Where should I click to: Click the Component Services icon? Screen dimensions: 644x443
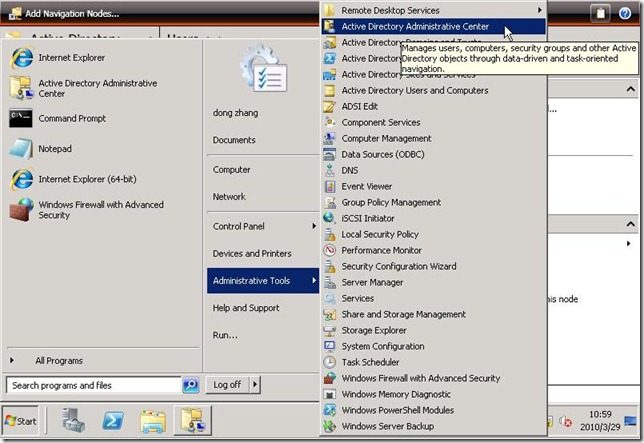[x=329, y=122]
